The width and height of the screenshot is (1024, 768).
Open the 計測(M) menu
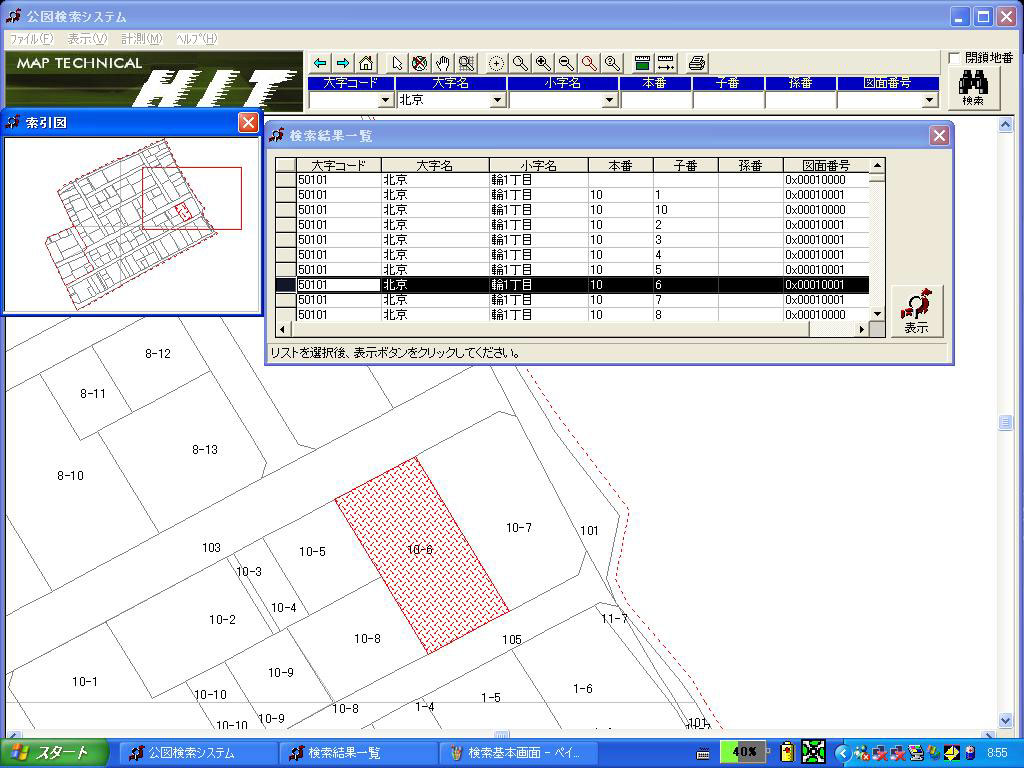[x=142, y=39]
